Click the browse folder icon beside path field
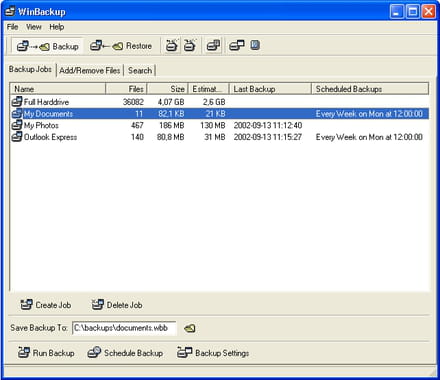 click(190, 328)
